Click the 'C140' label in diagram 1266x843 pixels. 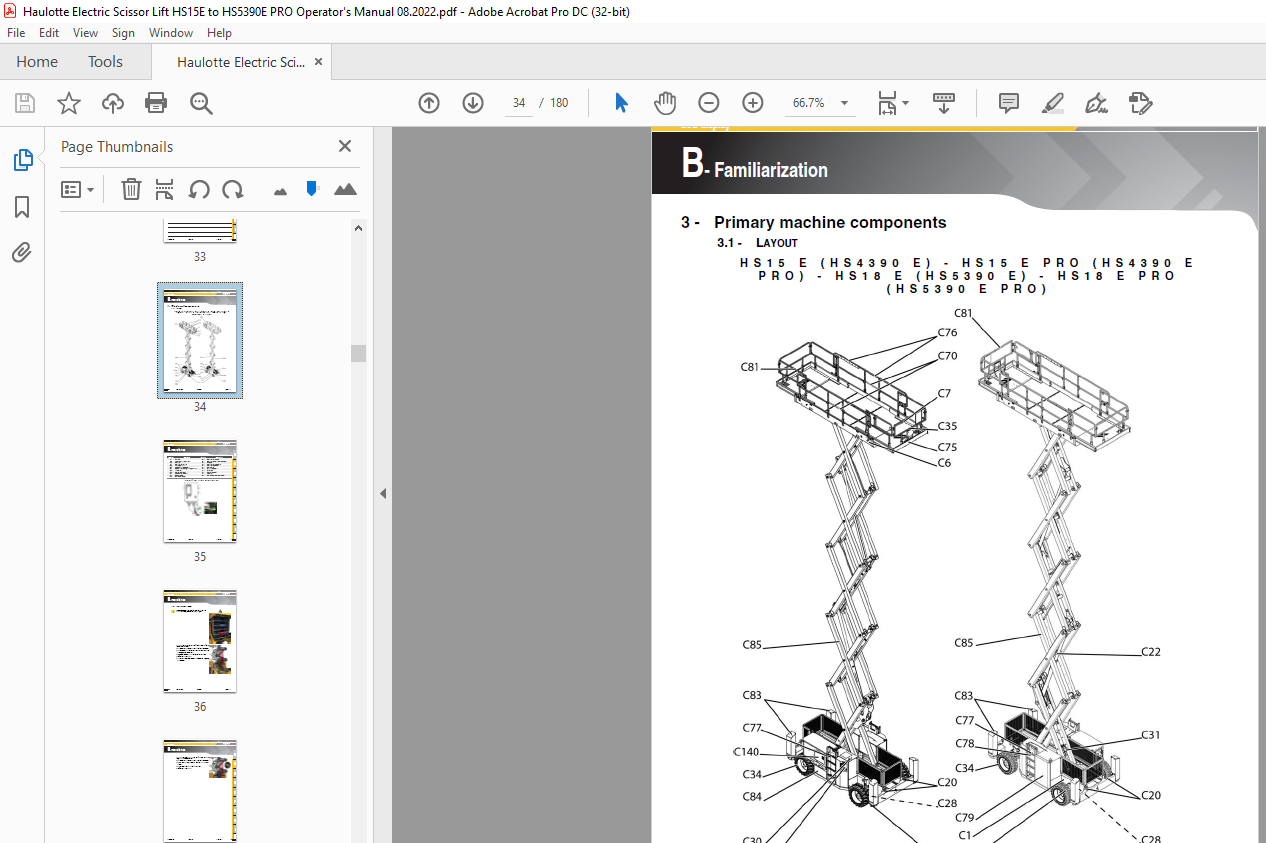[747, 752]
